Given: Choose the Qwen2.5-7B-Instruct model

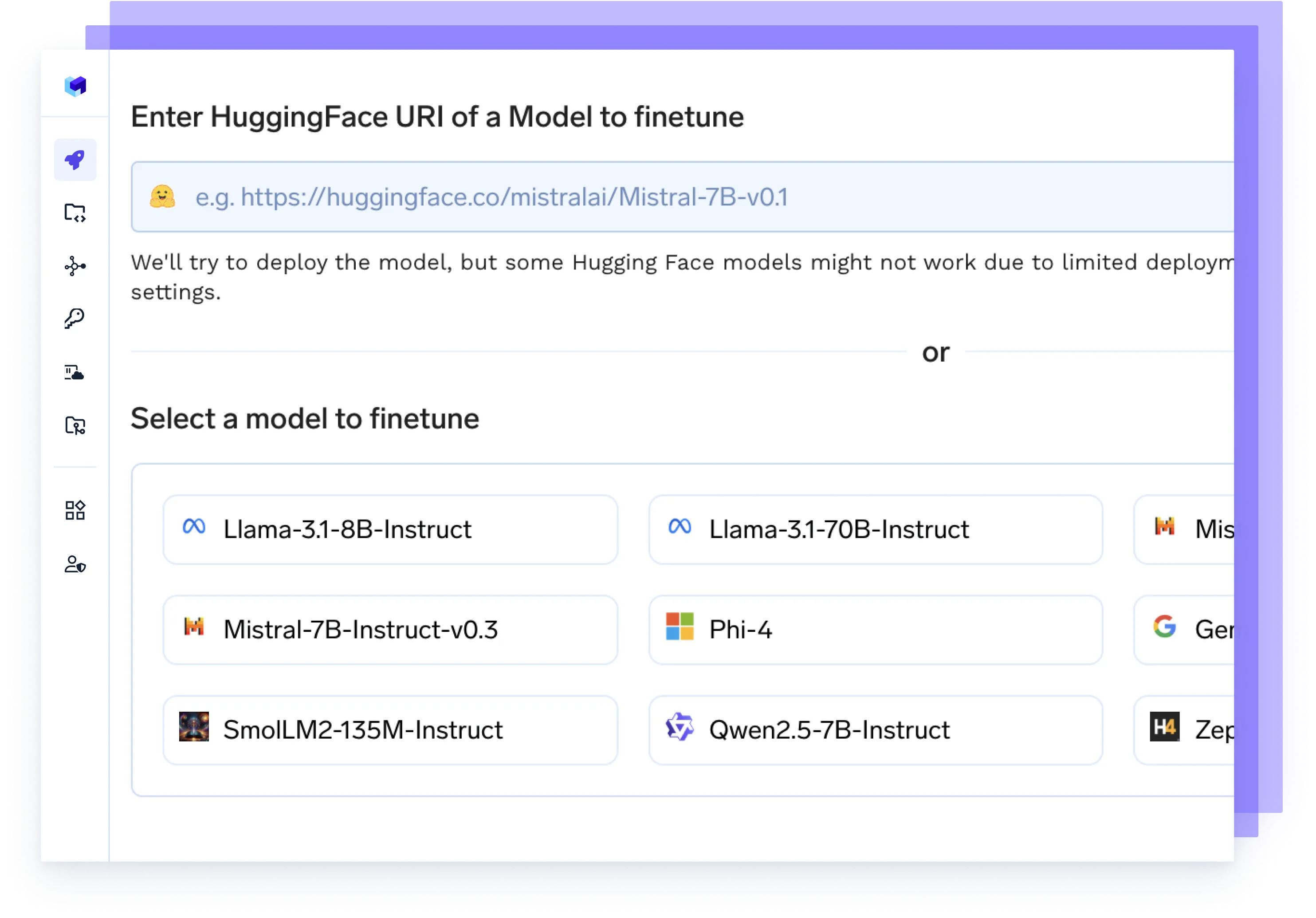Looking at the screenshot, I should click(875, 730).
